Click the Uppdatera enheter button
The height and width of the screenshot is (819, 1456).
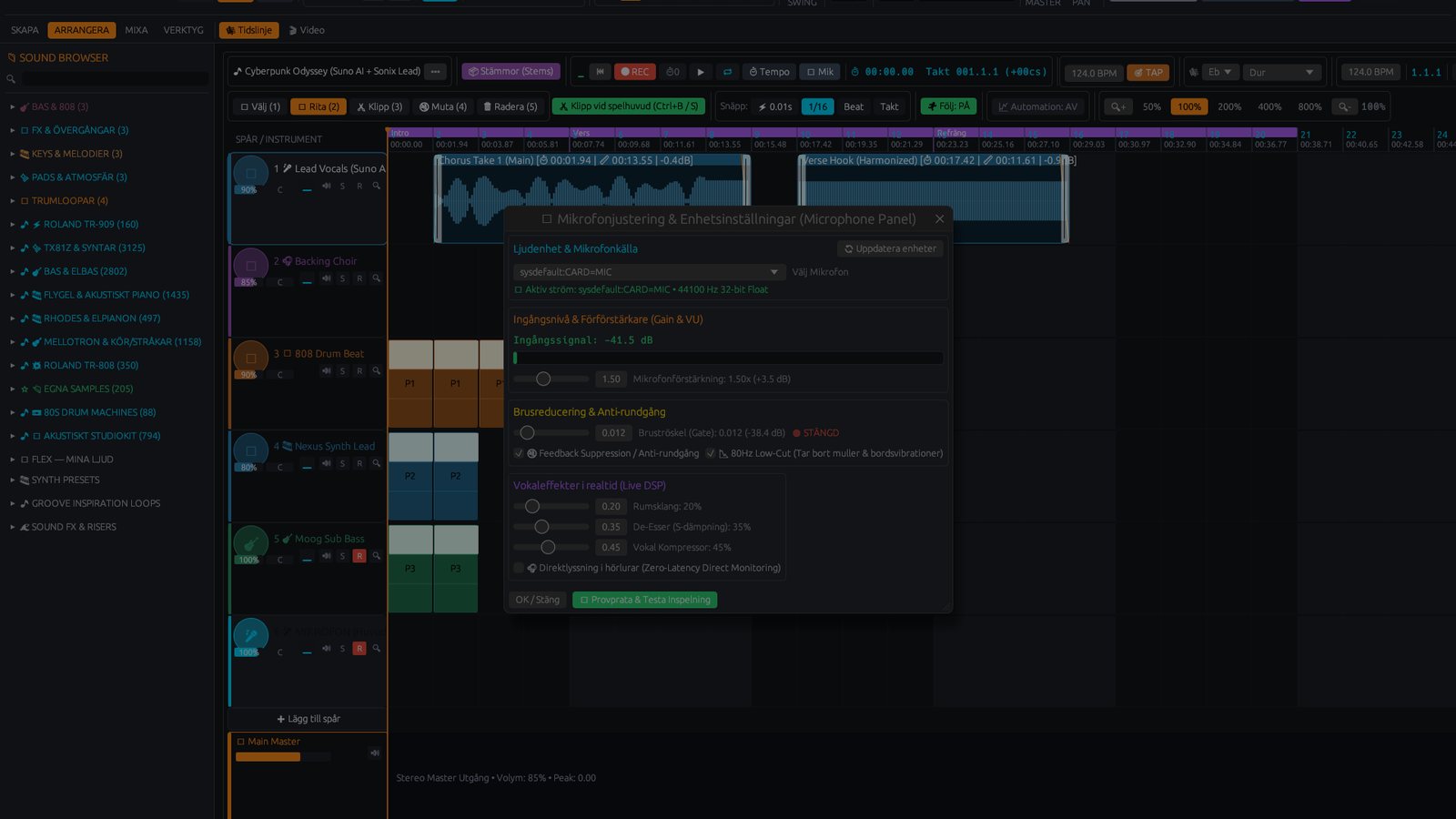890,248
